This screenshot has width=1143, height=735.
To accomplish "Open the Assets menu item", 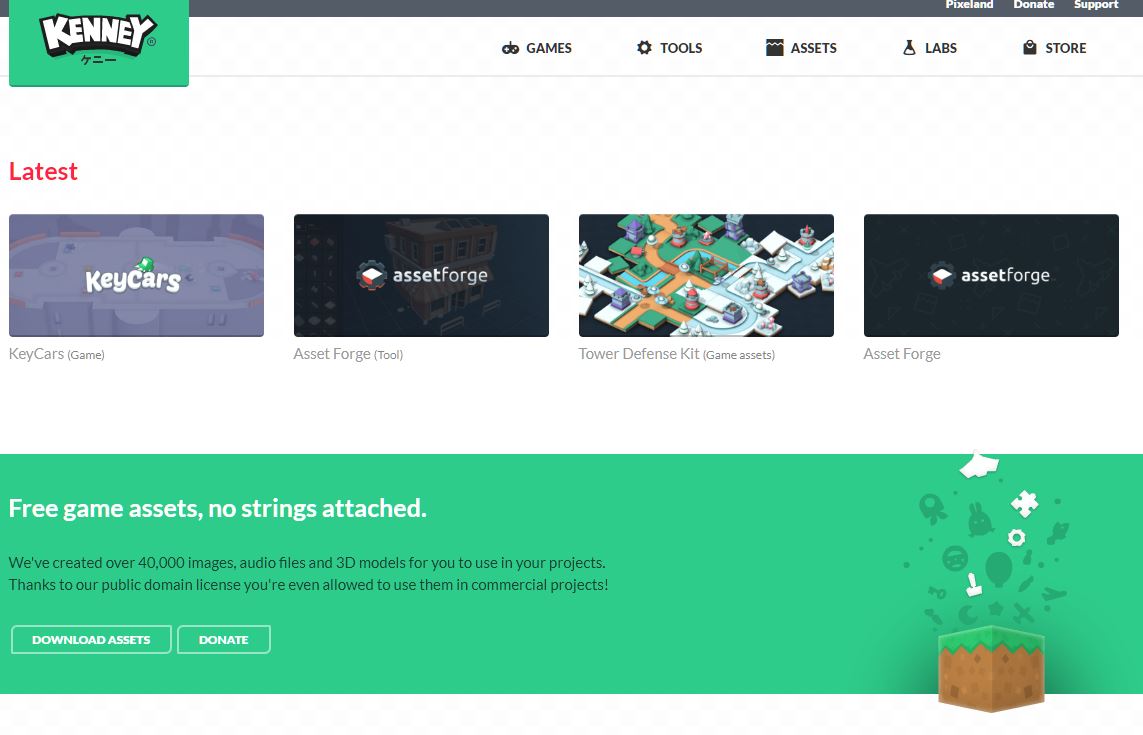I will 801,48.
